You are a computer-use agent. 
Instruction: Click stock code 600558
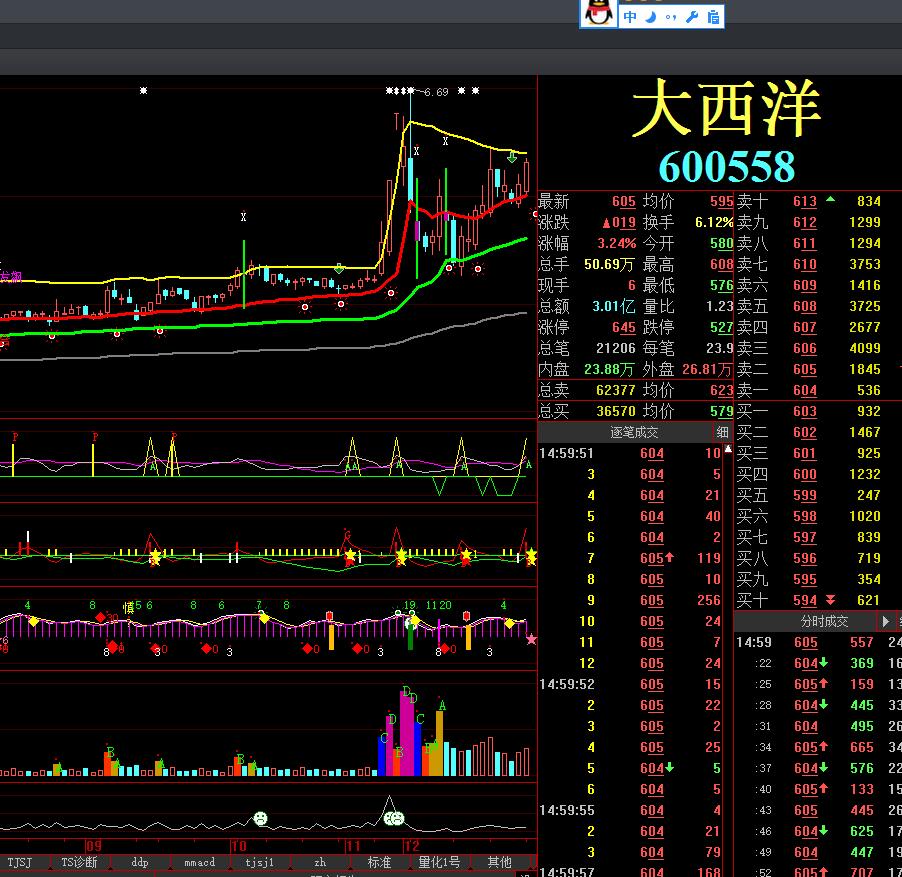(727, 167)
